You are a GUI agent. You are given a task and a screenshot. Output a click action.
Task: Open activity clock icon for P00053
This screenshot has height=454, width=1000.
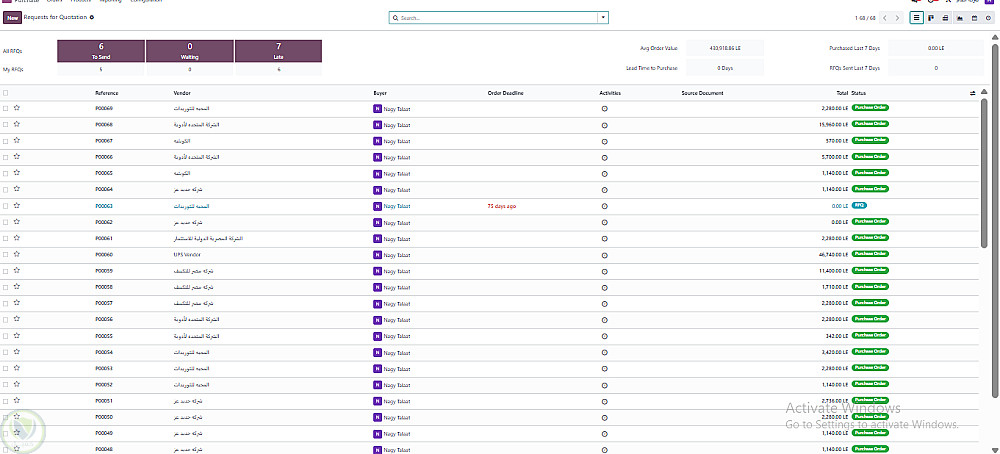[605, 369]
